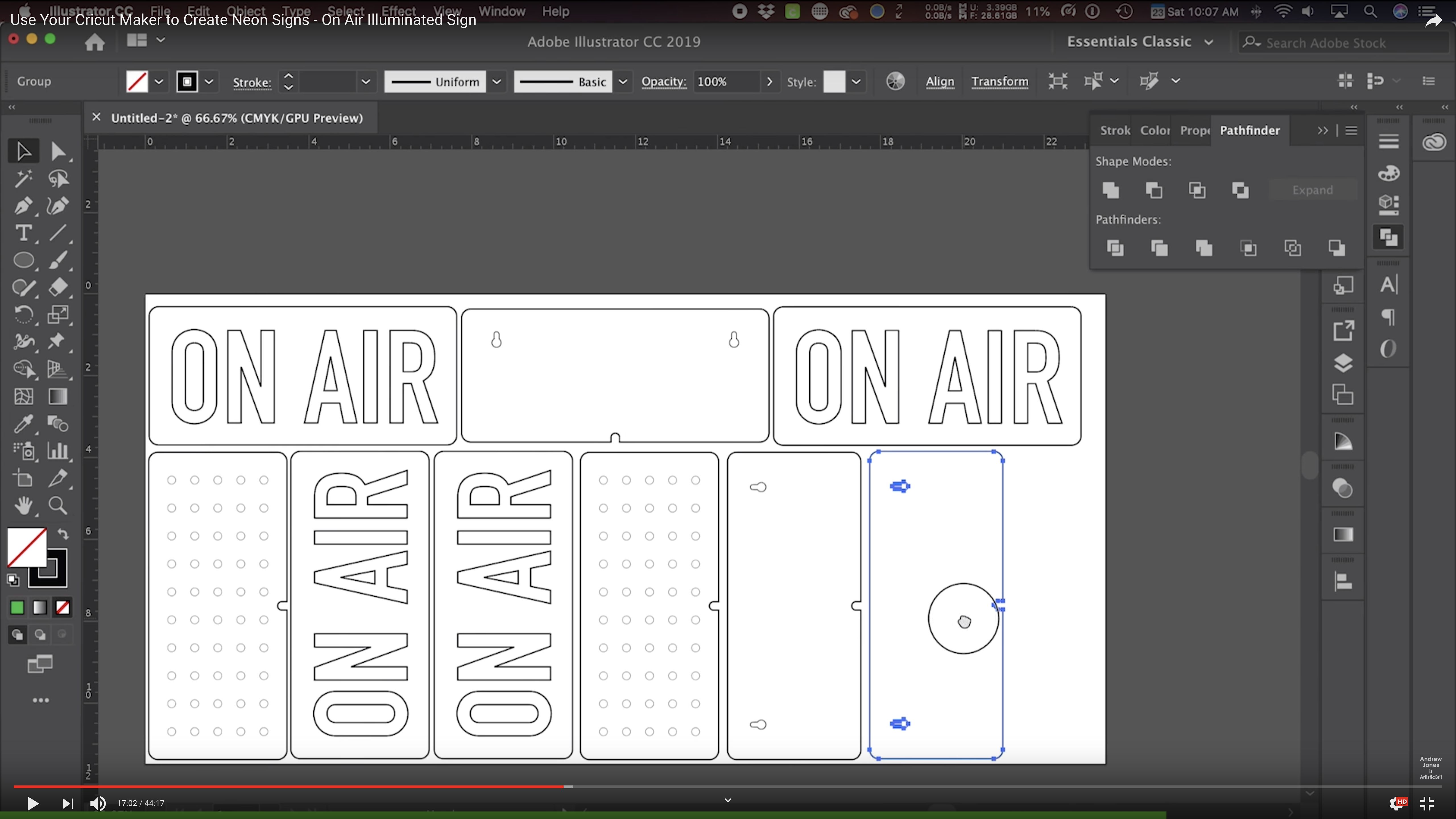Apply the Intersect shape mode
Viewport: 1456px width, 819px height.
click(1197, 190)
